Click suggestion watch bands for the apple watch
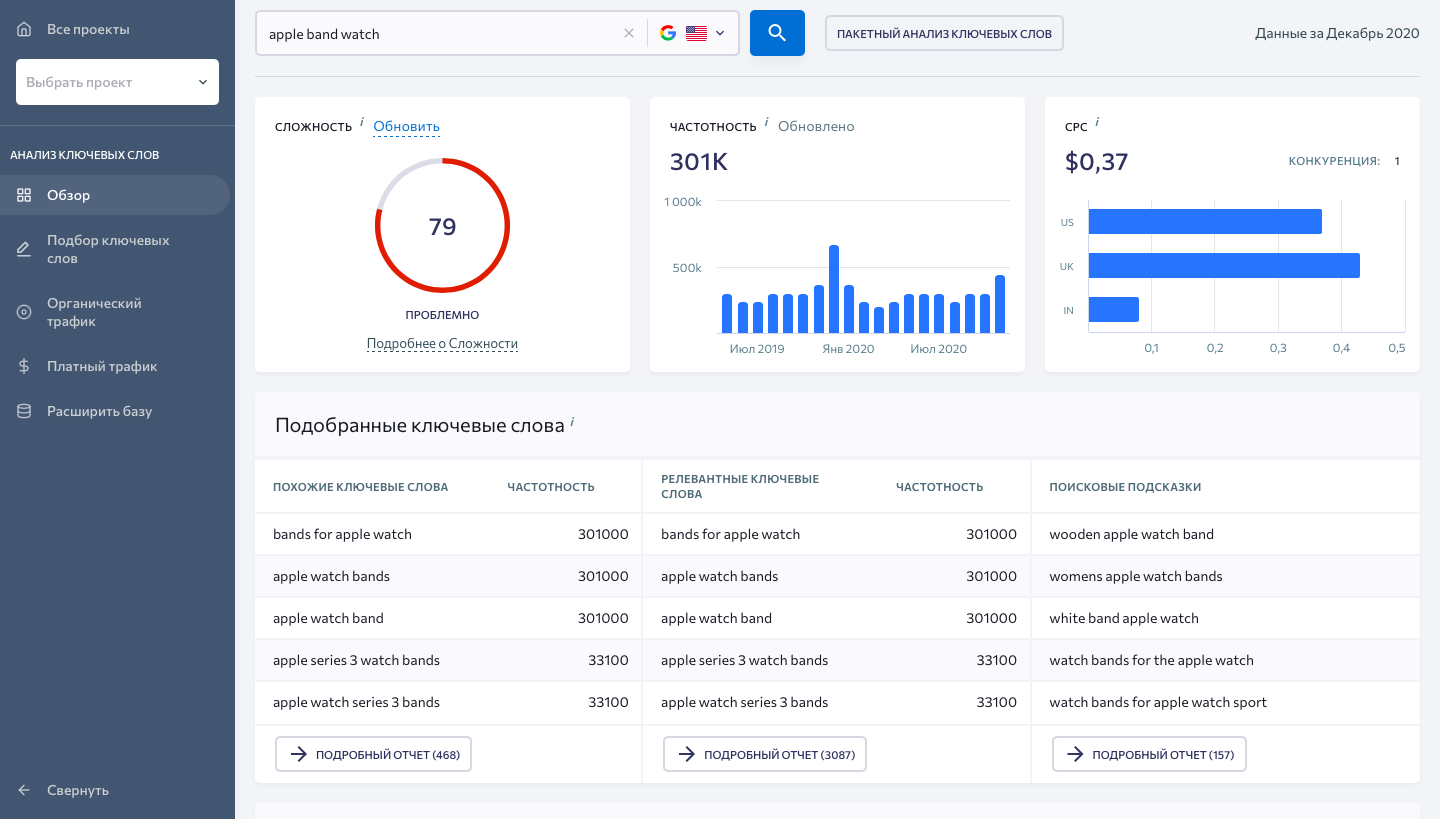 point(1151,660)
